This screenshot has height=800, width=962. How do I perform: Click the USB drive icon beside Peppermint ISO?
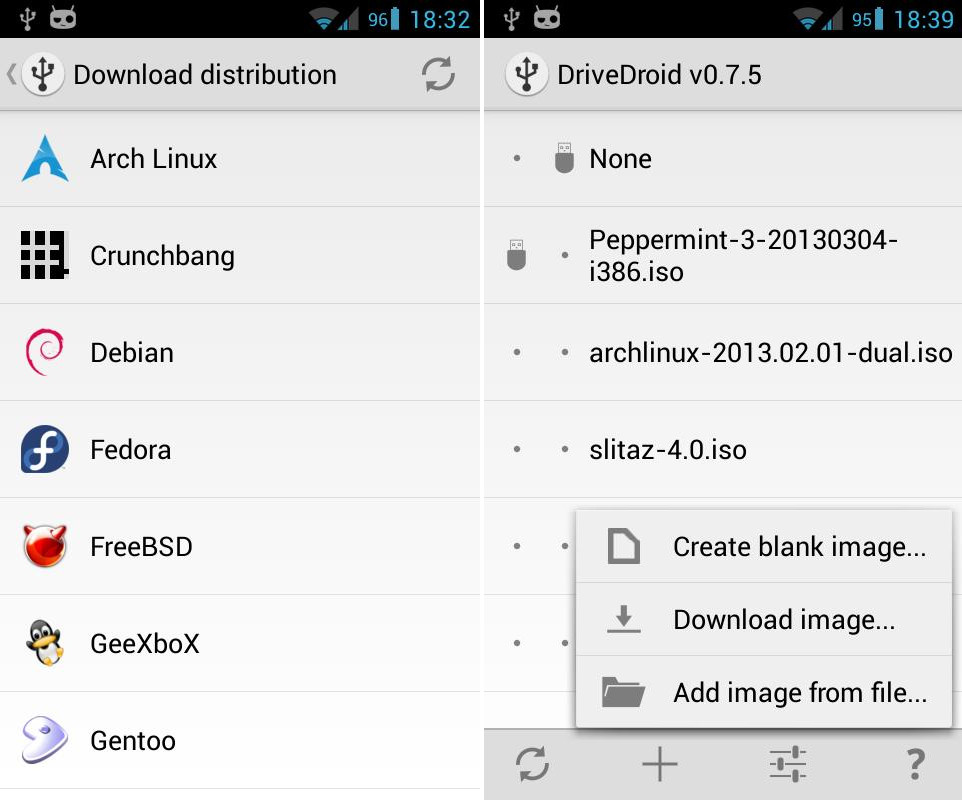517,255
